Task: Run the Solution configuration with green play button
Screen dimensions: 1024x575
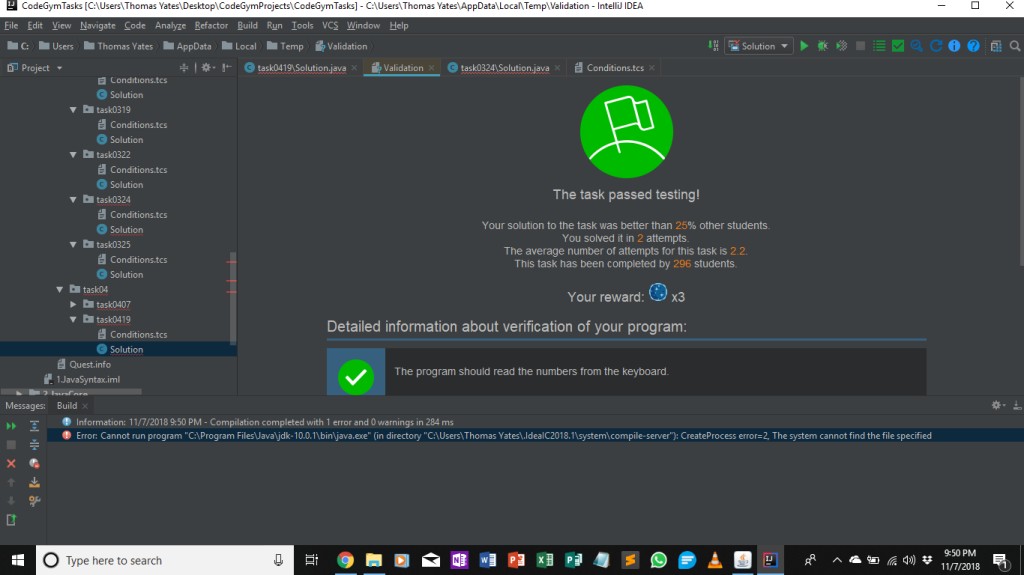Action: tap(804, 46)
